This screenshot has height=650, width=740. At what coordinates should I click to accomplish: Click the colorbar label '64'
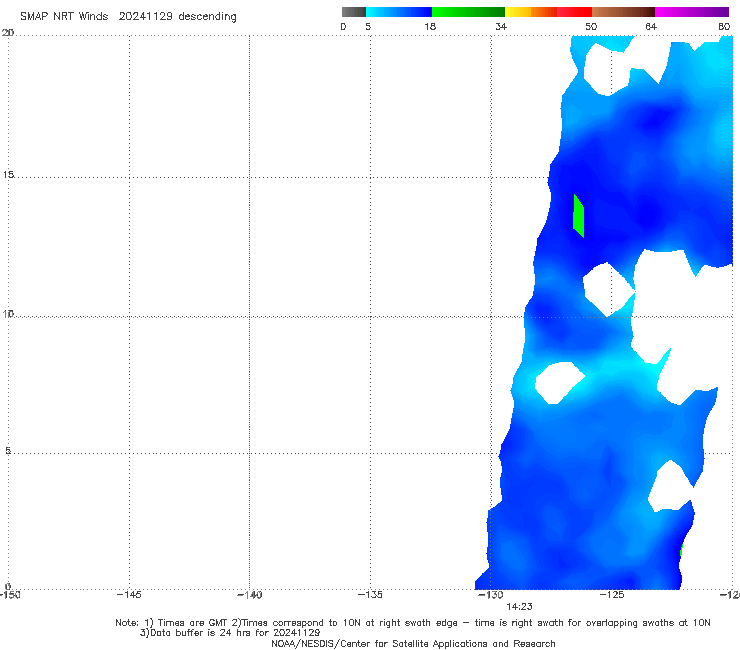point(651,27)
